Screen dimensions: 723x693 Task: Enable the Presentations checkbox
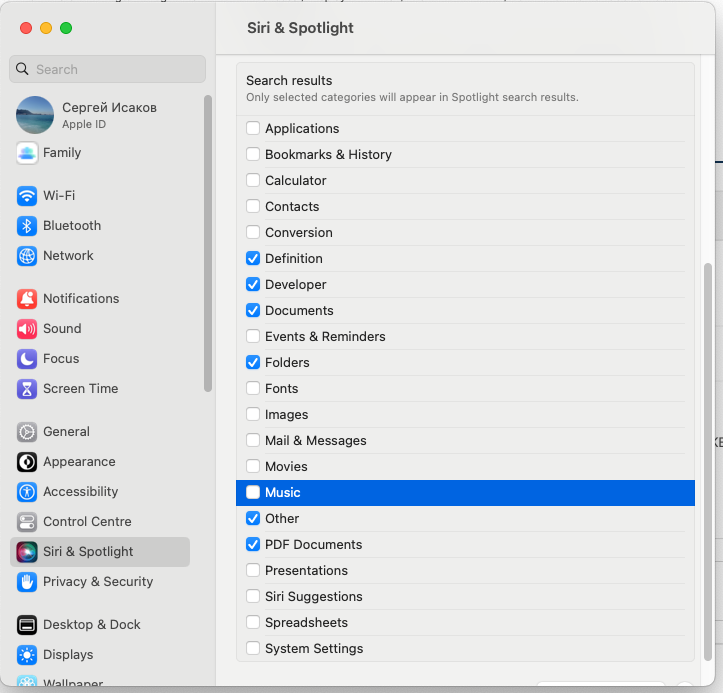[x=253, y=570]
